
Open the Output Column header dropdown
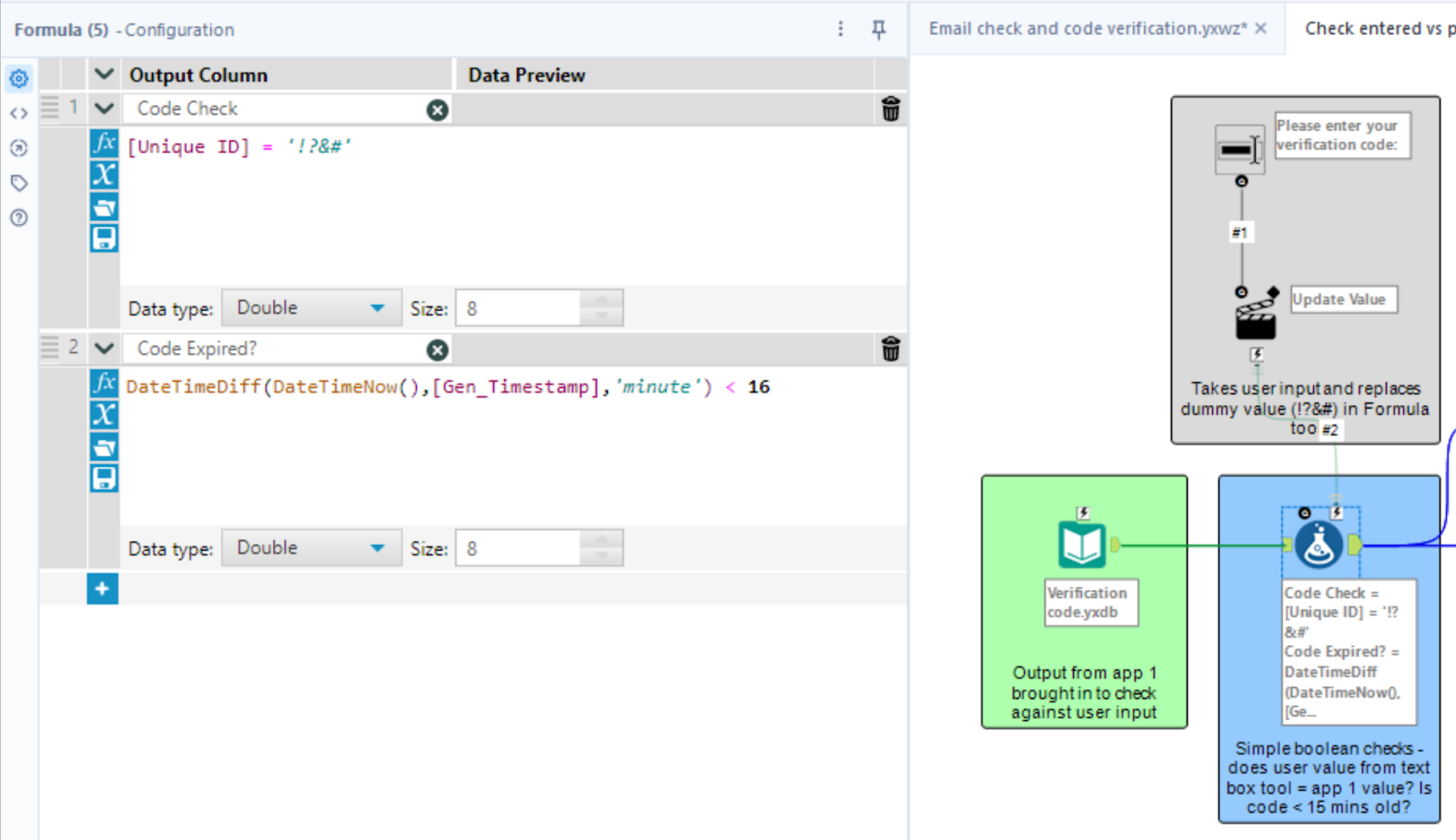pos(104,74)
